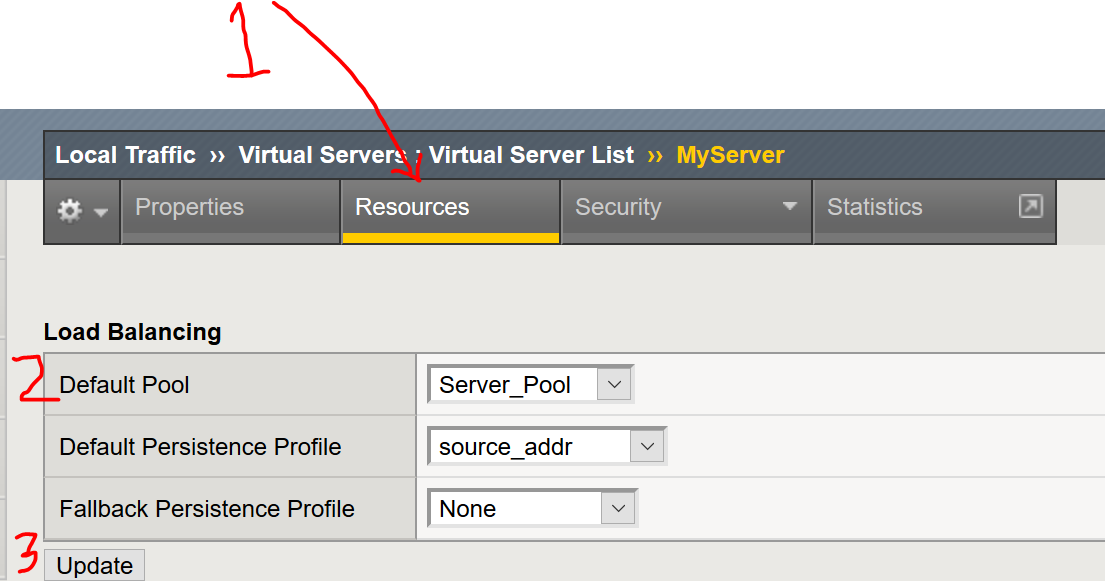Click the MyServer breadcrumb name
The image size is (1105, 581).
[x=730, y=155]
